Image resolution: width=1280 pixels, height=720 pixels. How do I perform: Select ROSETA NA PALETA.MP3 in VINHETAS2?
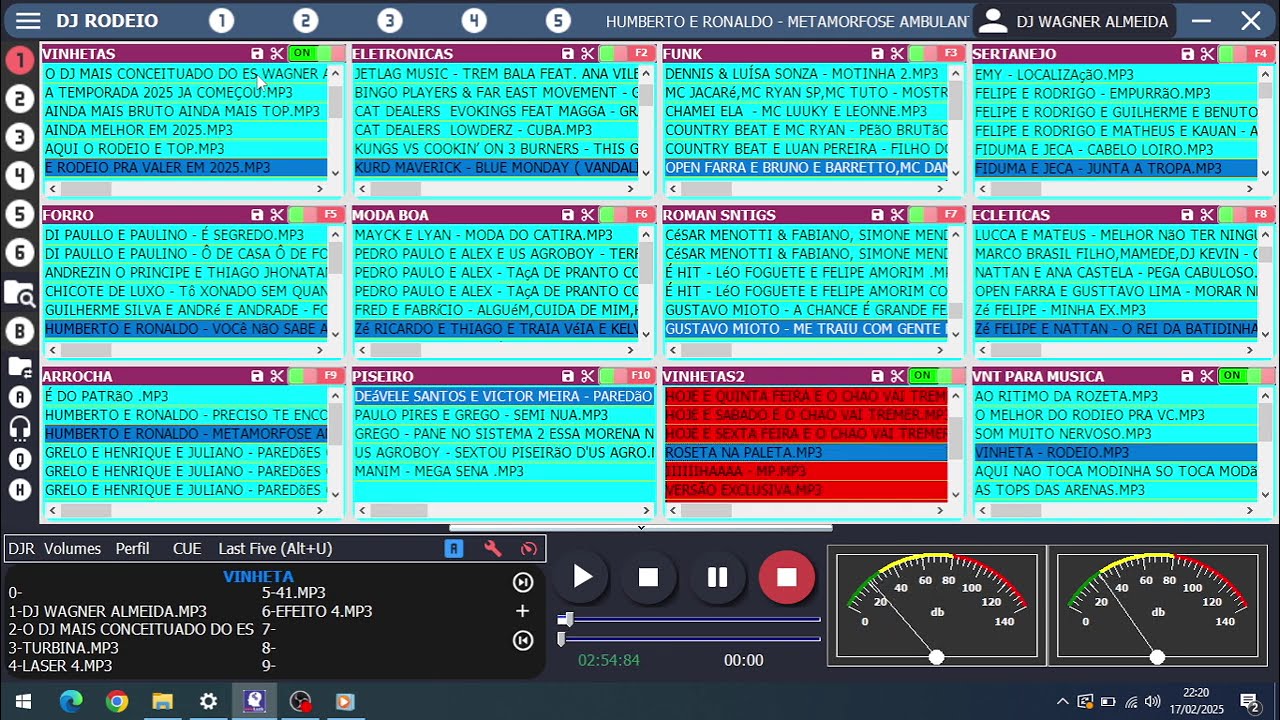click(805, 452)
